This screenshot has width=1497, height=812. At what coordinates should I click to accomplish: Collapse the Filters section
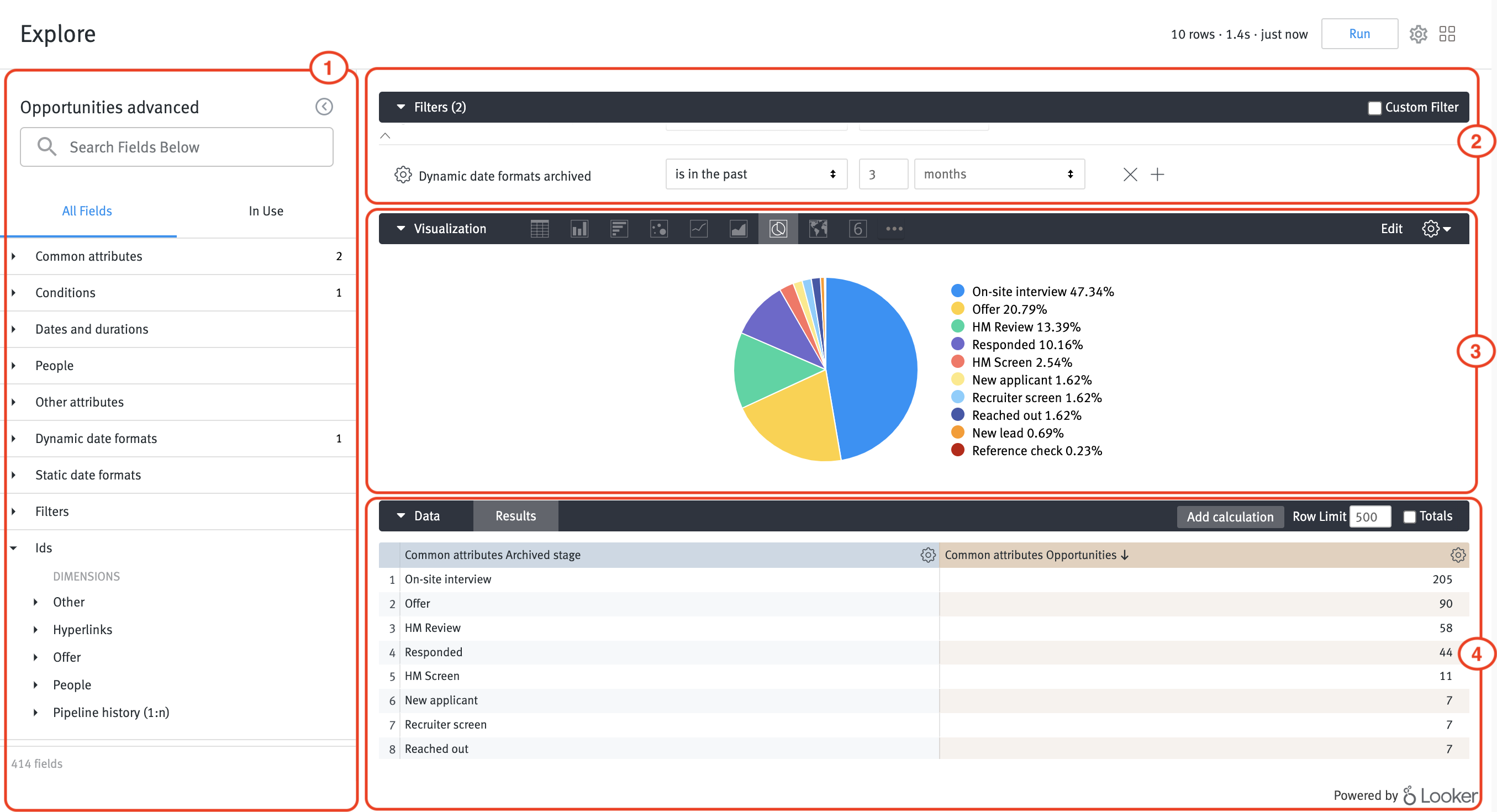tap(400, 107)
